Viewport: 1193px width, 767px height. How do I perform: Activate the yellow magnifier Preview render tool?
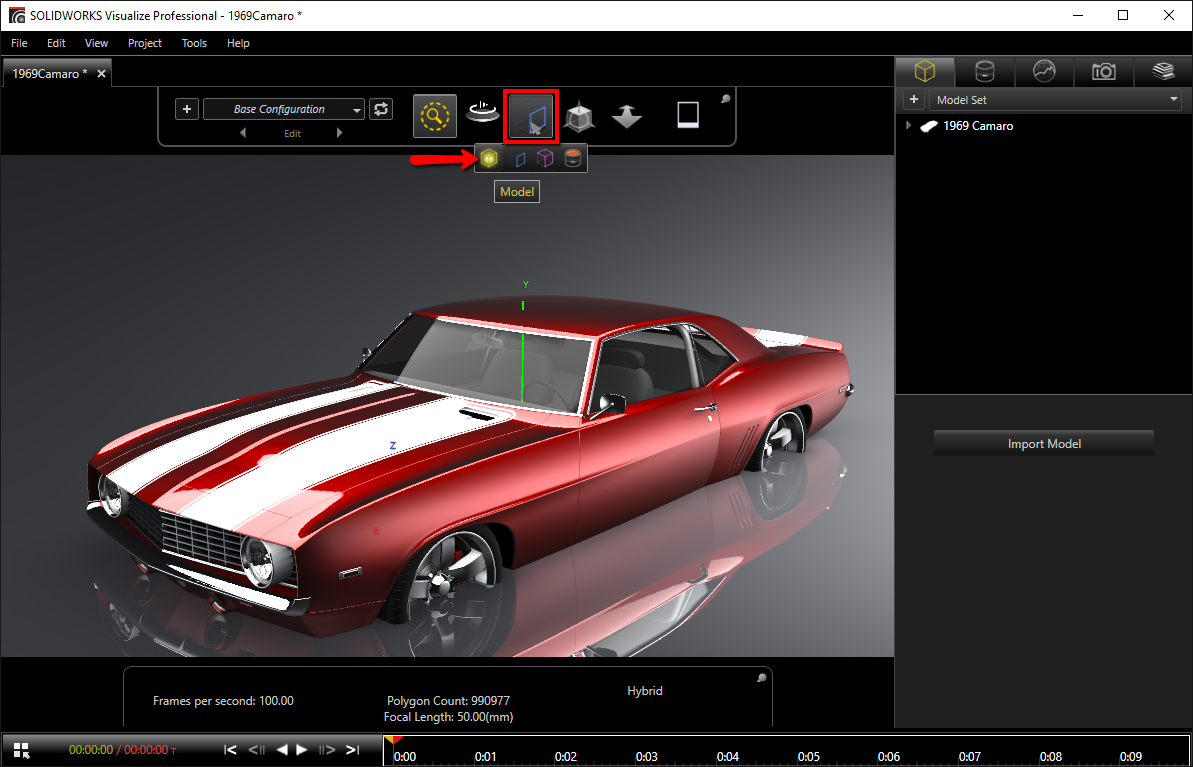434,116
